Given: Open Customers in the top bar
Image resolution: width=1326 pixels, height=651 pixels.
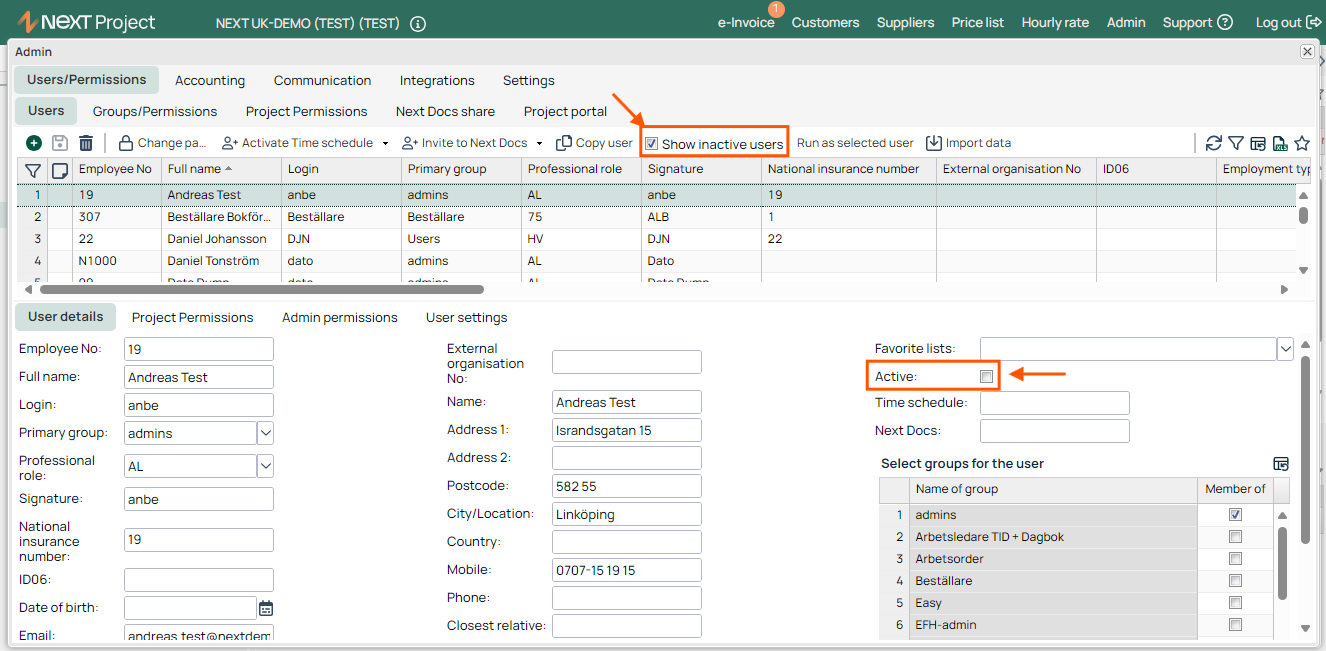Looking at the screenshot, I should click(825, 22).
